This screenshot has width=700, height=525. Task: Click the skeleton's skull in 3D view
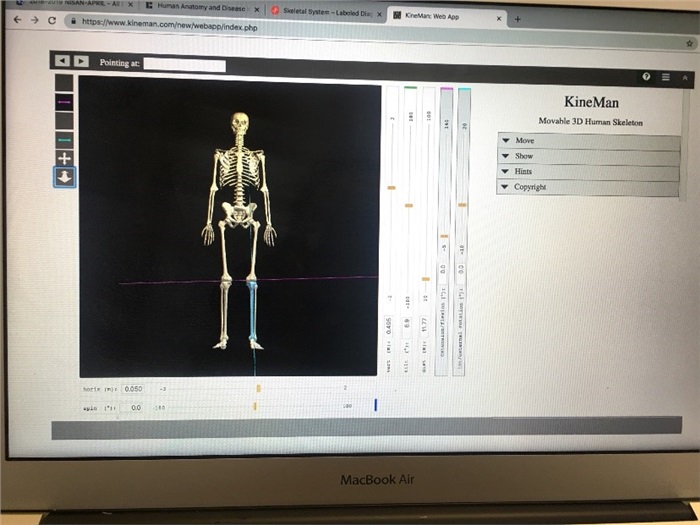pyautogui.click(x=240, y=122)
